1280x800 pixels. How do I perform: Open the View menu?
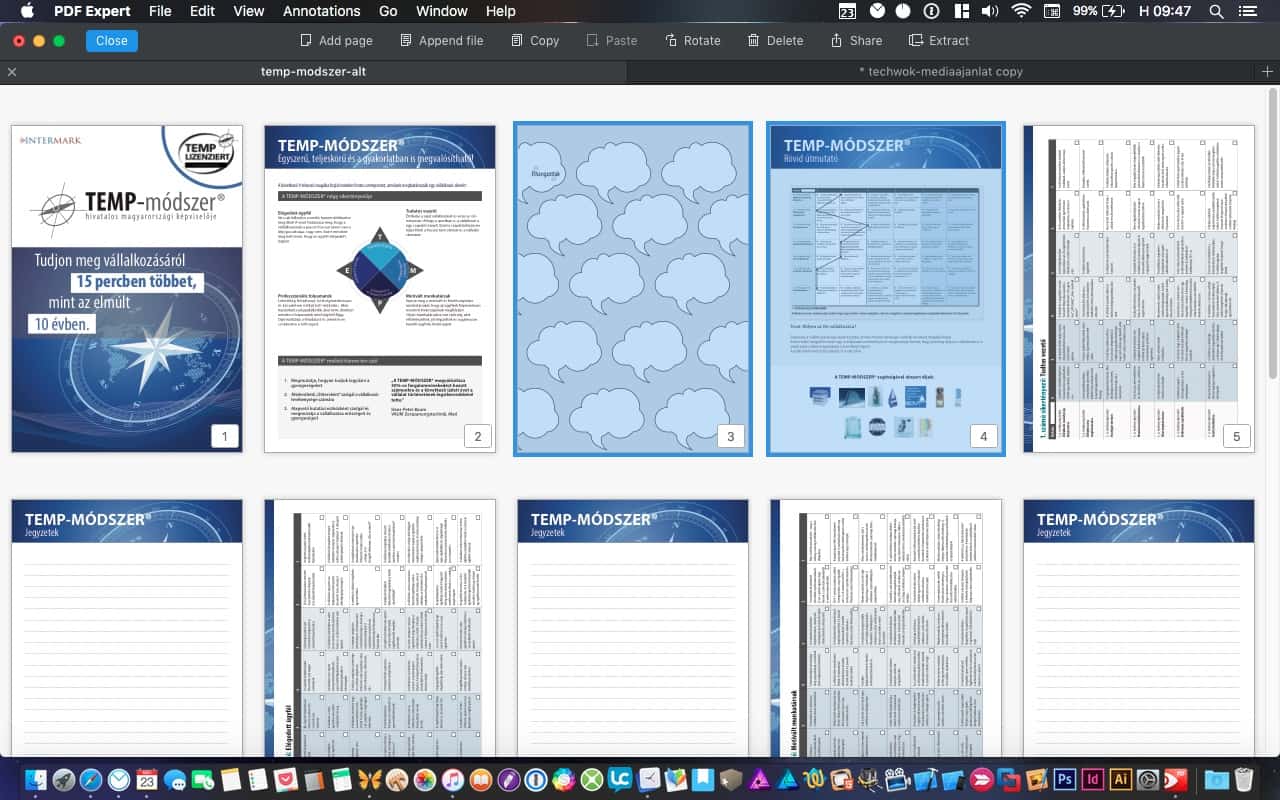[249, 11]
